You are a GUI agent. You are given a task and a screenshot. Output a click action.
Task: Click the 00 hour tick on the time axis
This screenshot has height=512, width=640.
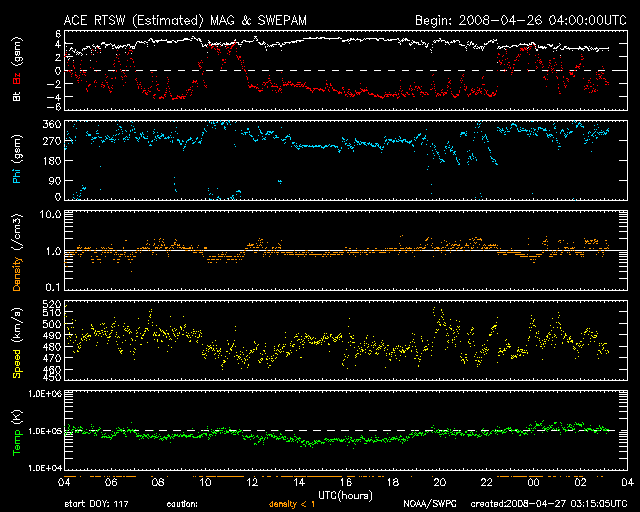coord(534,483)
